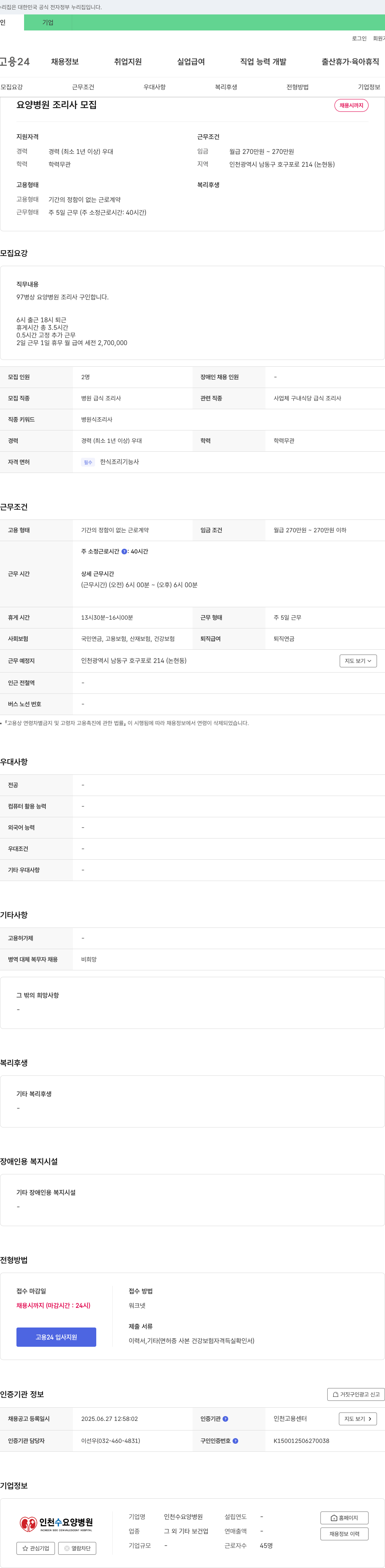The height and width of the screenshot is (1568, 385).
Task: Jump to 모집요강 section tab
Action: 12,87
